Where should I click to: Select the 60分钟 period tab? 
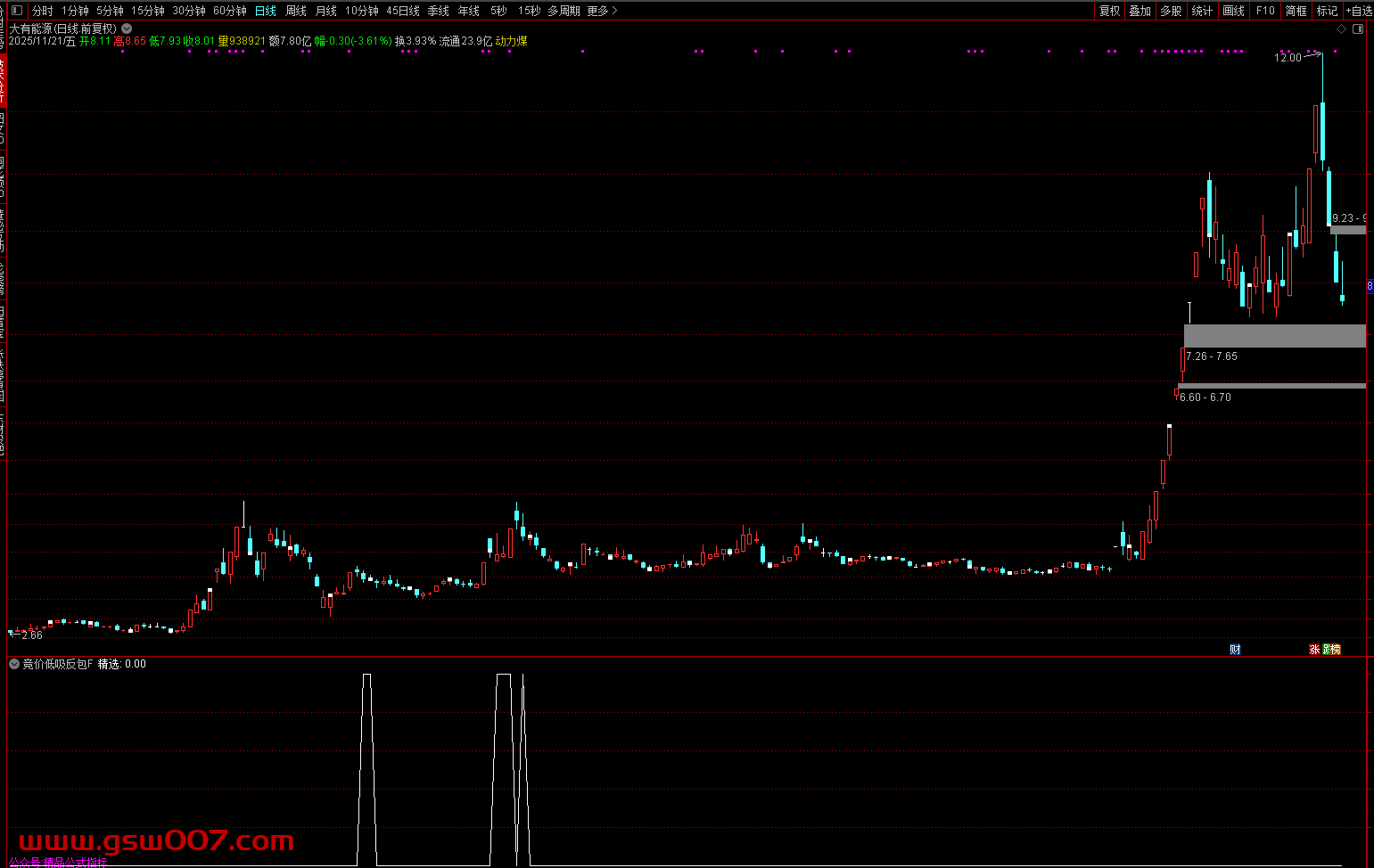coord(230,11)
